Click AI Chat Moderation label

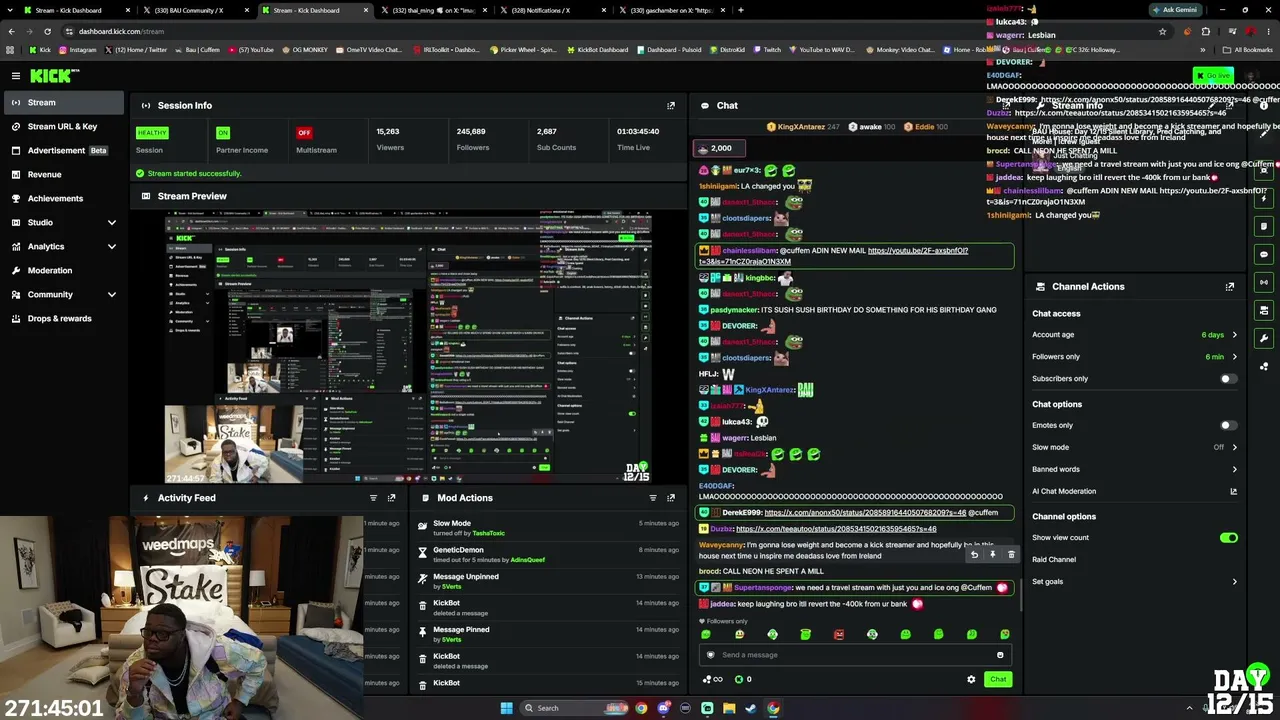(1064, 491)
